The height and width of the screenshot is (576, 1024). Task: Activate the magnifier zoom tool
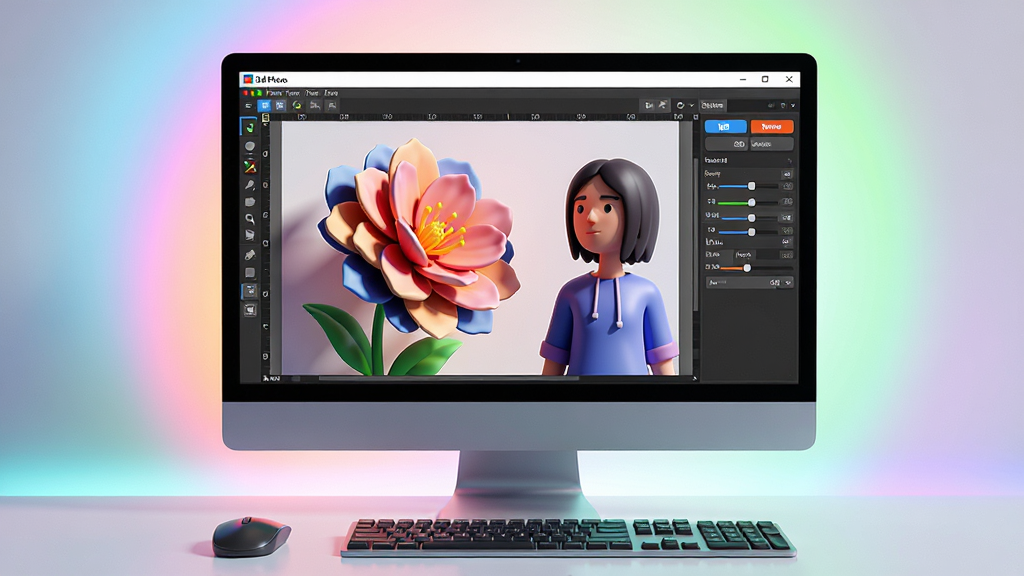click(x=249, y=219)
